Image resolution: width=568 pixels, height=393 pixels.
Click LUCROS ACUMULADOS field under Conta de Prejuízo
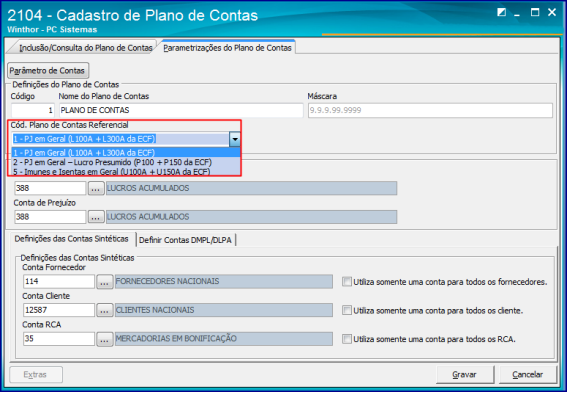pos(251,217)
